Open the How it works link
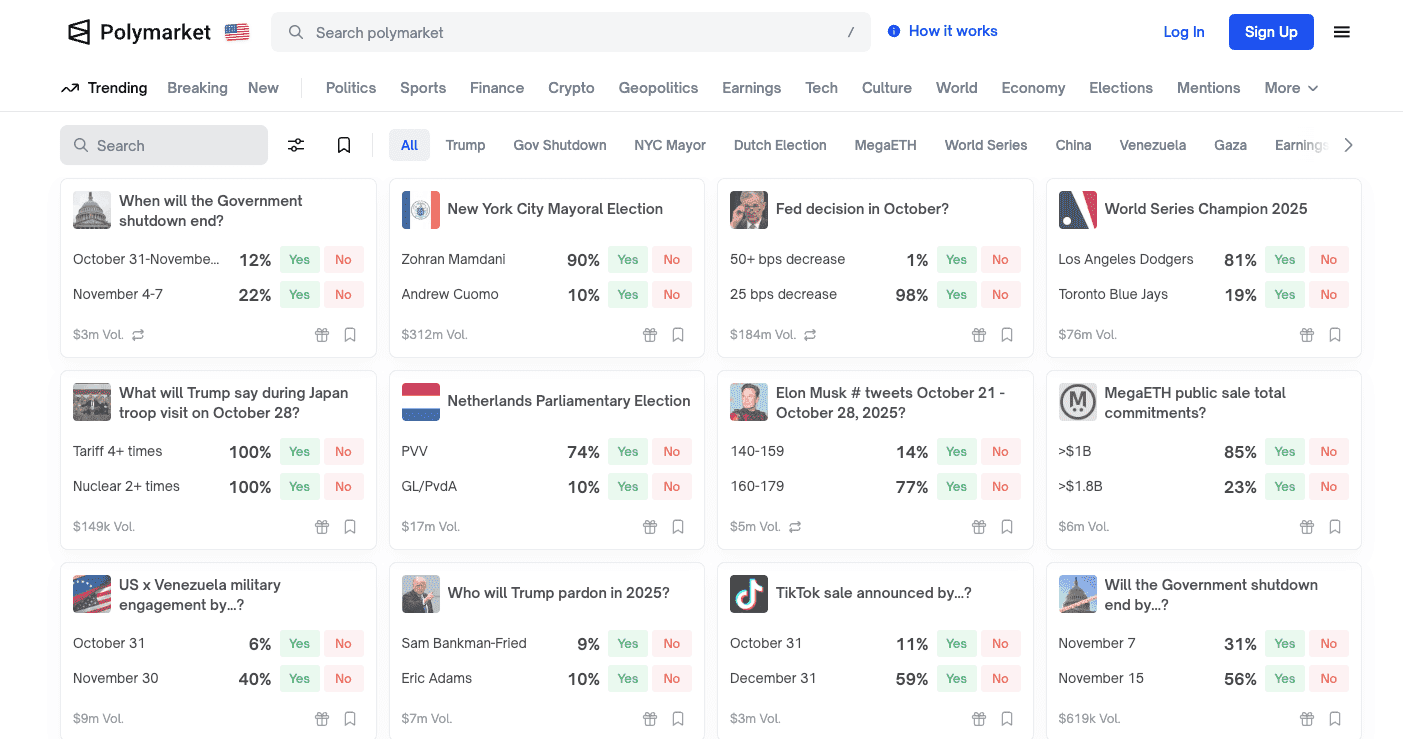Viewport: 1403px width, 739px height. click(952, 31)
